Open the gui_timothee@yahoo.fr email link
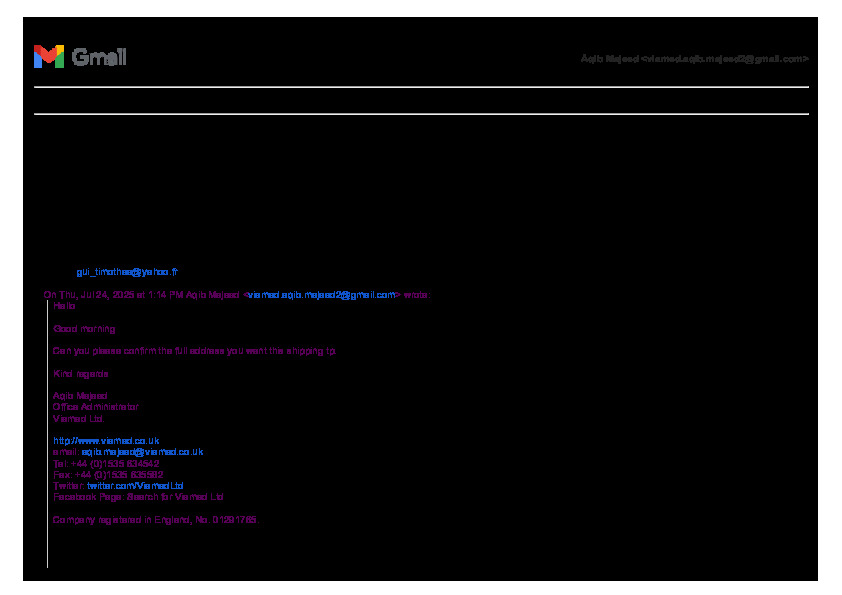 127,271
